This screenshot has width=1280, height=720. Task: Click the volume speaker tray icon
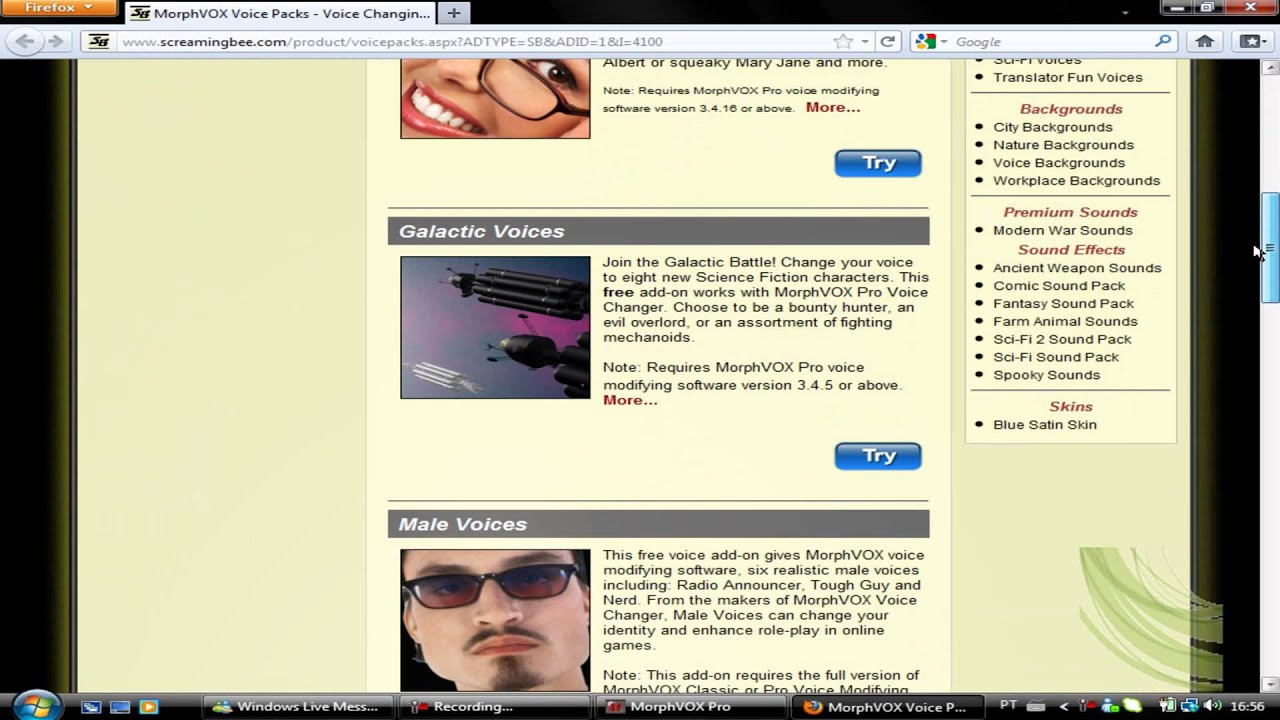1212,706
